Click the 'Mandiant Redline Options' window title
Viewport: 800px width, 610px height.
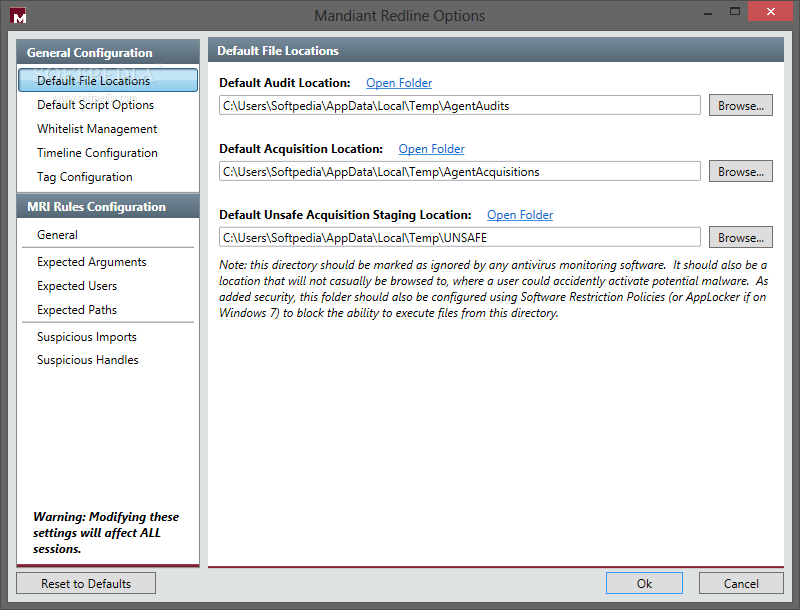click(x=399, y=16)
